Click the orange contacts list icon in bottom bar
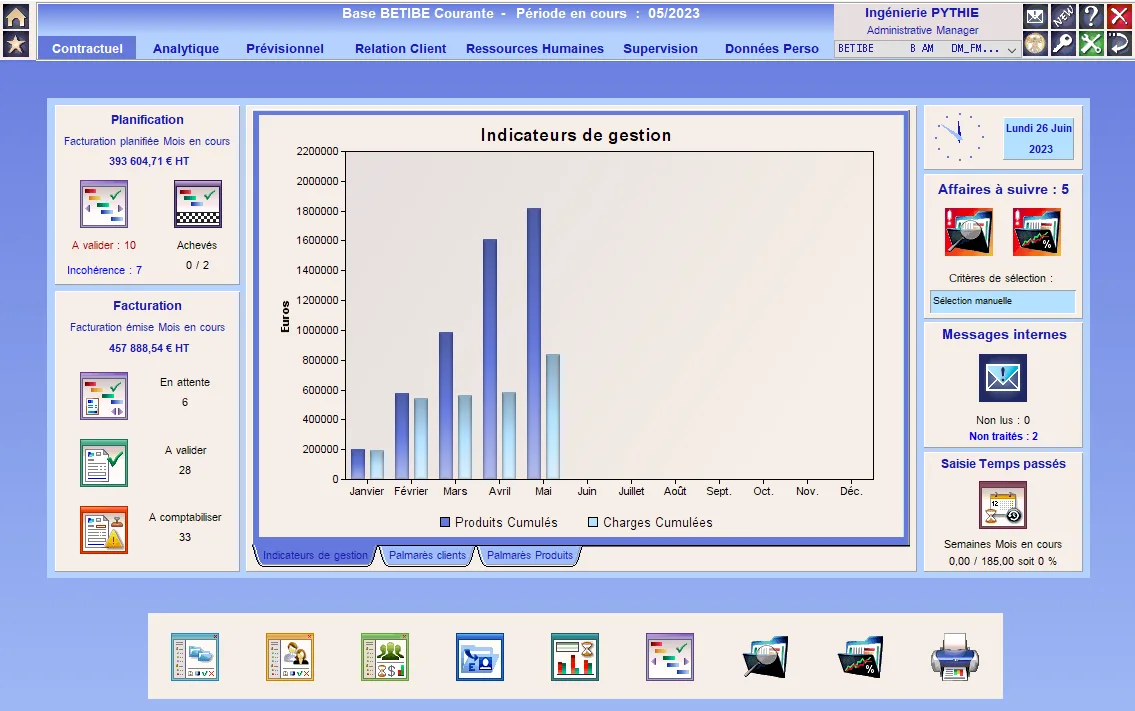1135x711 pixels. tap(290, 657)
